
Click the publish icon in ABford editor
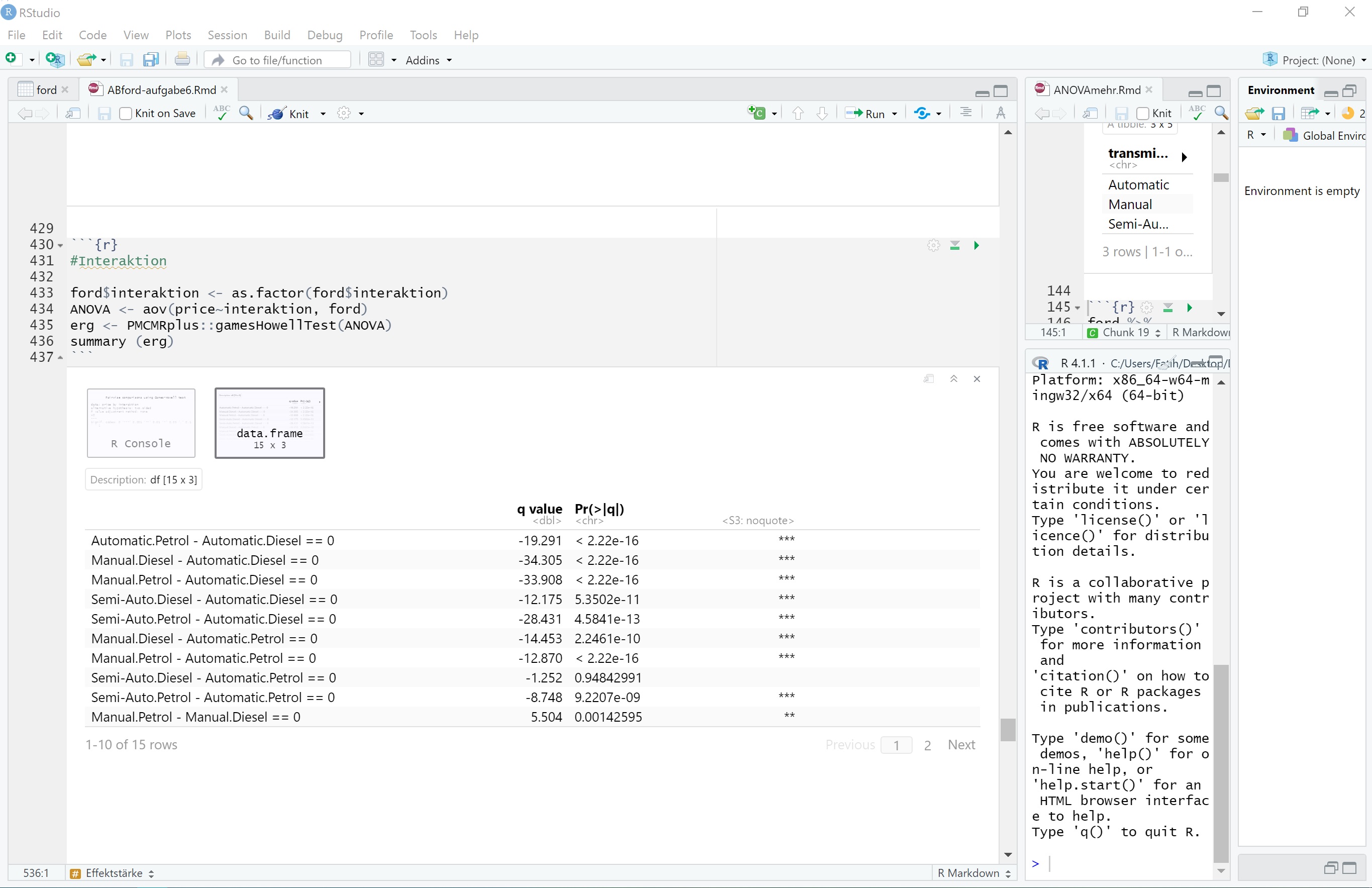click(922, 113)
